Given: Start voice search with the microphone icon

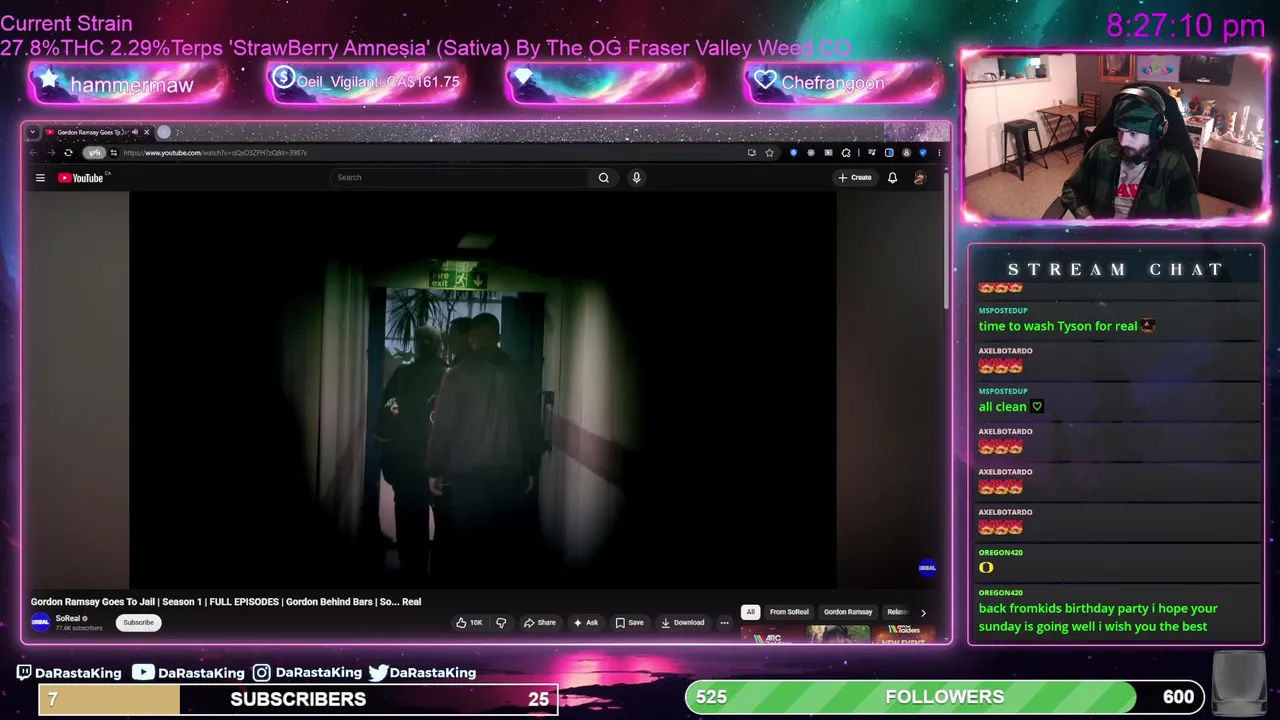Looking at the screenshot, I should coord(636,178).
